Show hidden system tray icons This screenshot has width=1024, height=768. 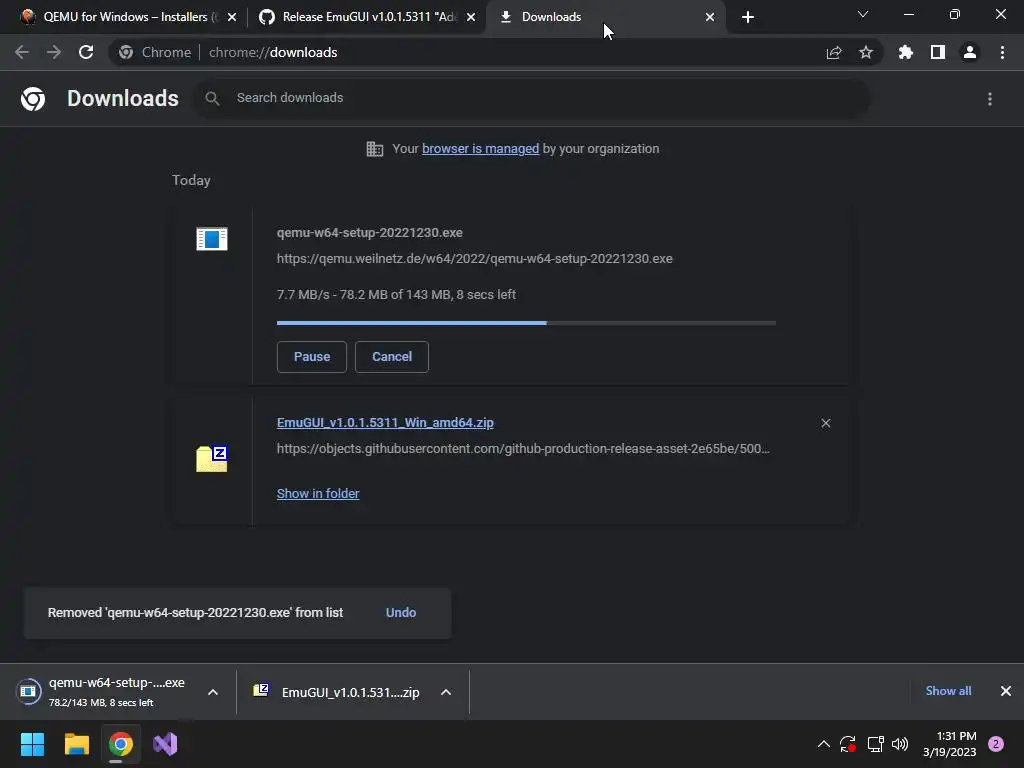[x=824, y=744]
